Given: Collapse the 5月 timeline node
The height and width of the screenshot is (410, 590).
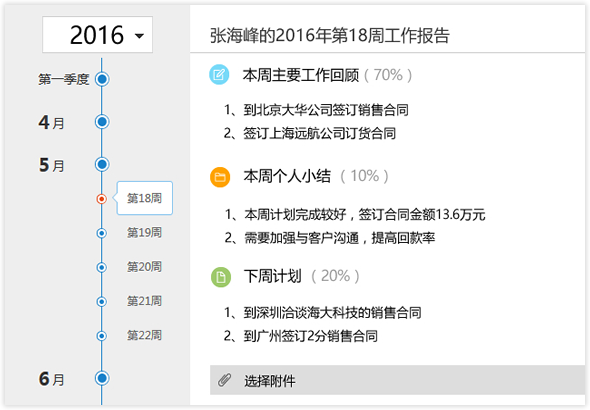Looking at the screenshot, I should (102, 164).
